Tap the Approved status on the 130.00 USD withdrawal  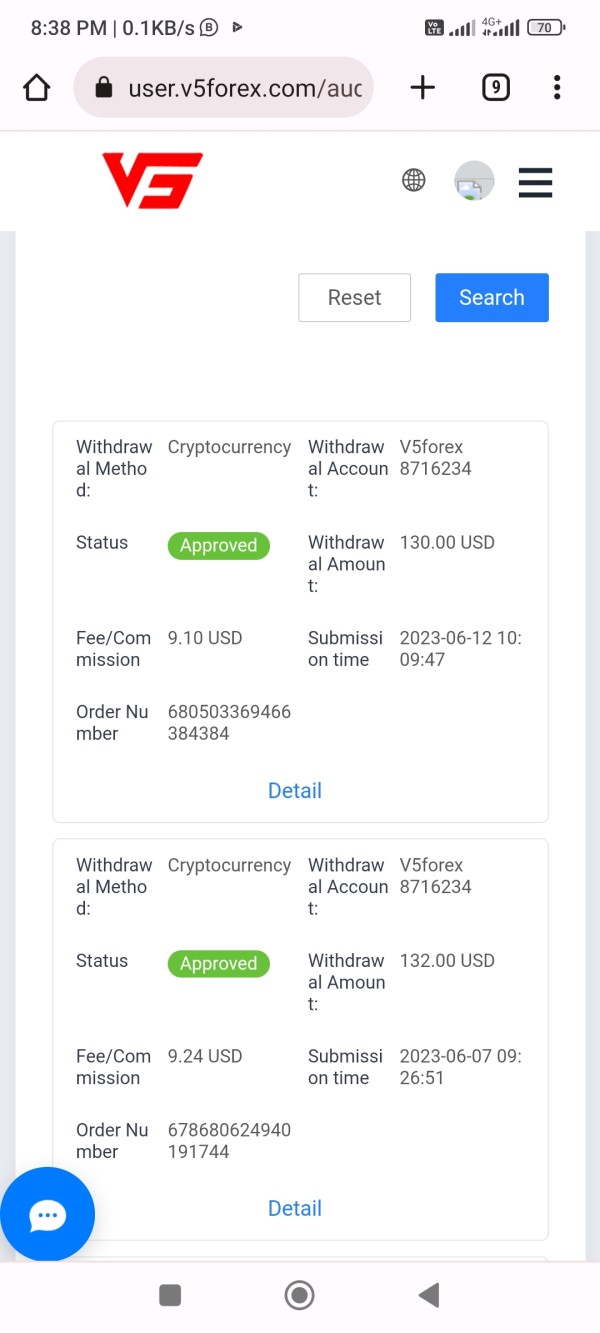(218, 546)
